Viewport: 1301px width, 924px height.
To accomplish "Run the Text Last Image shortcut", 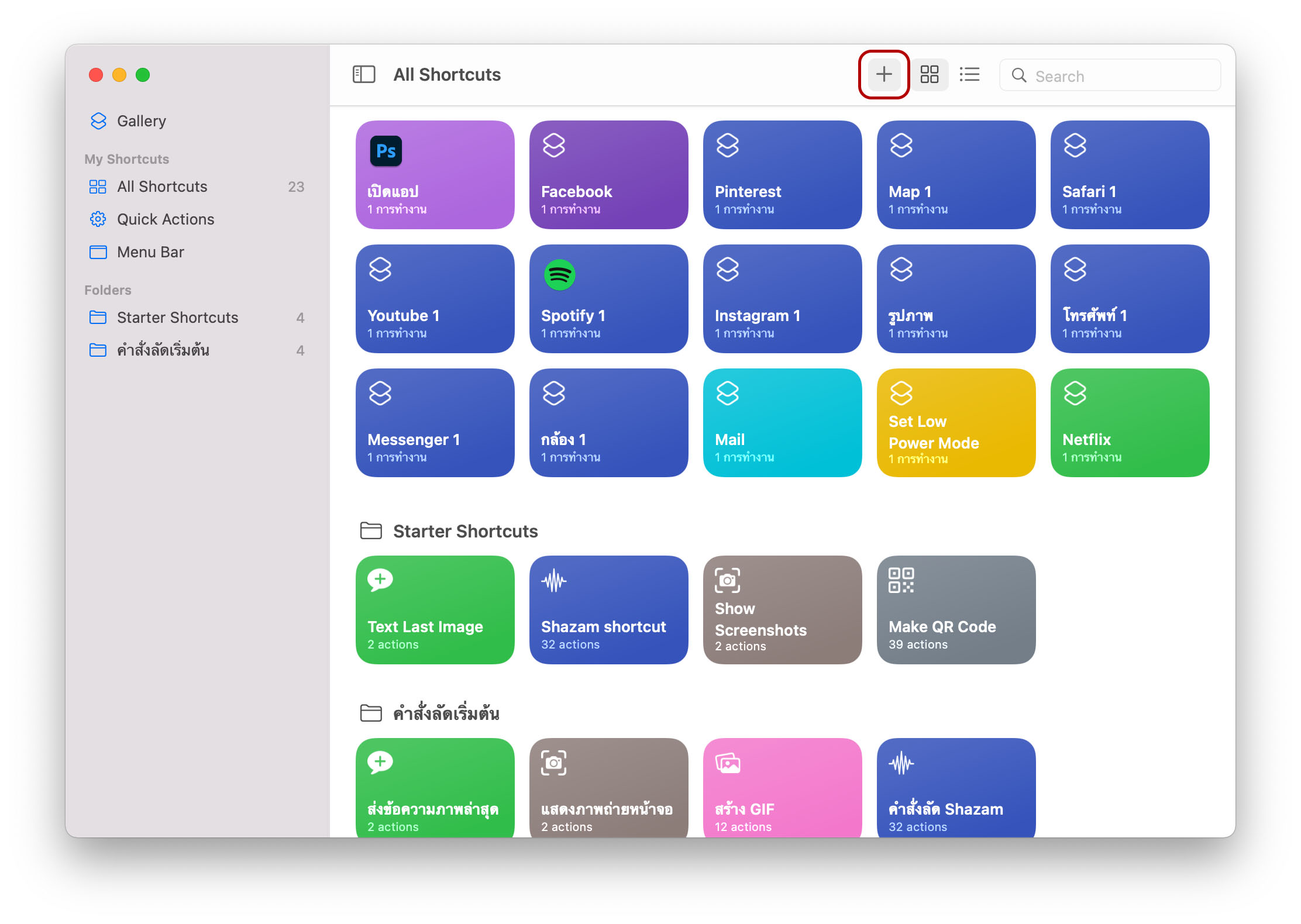I will tap(435, 610).
